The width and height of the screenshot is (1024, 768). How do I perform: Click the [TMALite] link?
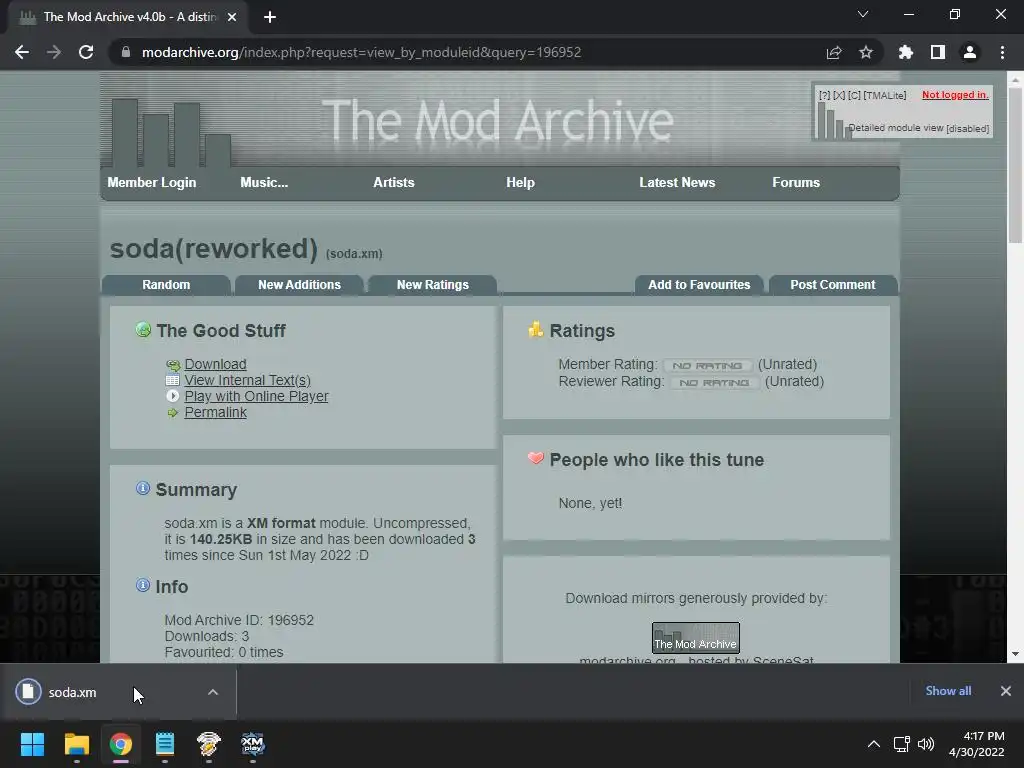[x=885, y=95]
